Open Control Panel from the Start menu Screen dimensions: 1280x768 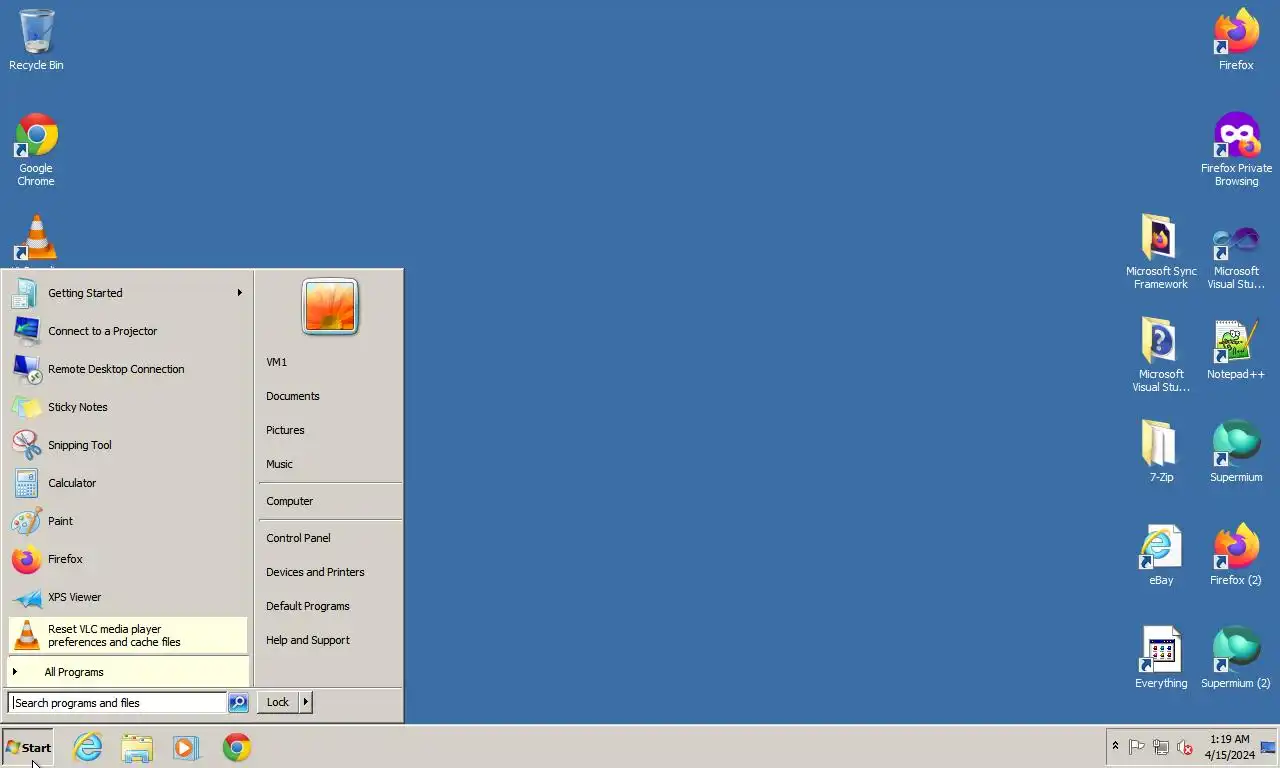330,538
